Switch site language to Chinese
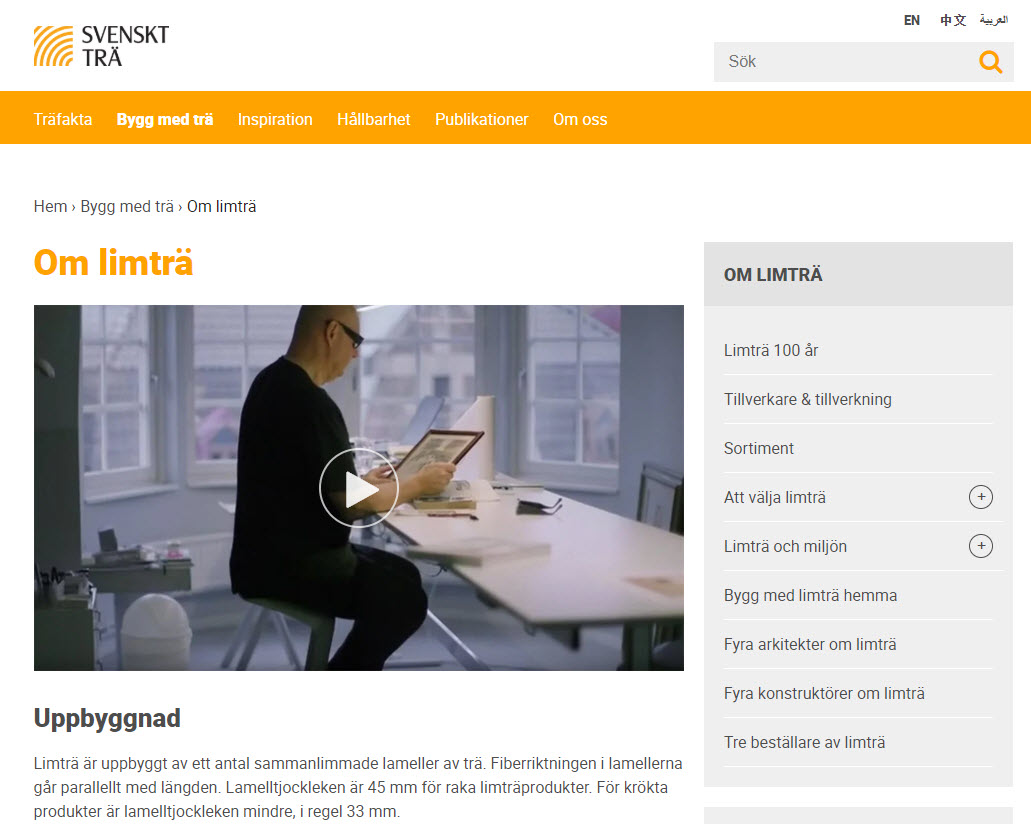The height and width of the screenshot is (824, 1031). (x=953, y=20)
